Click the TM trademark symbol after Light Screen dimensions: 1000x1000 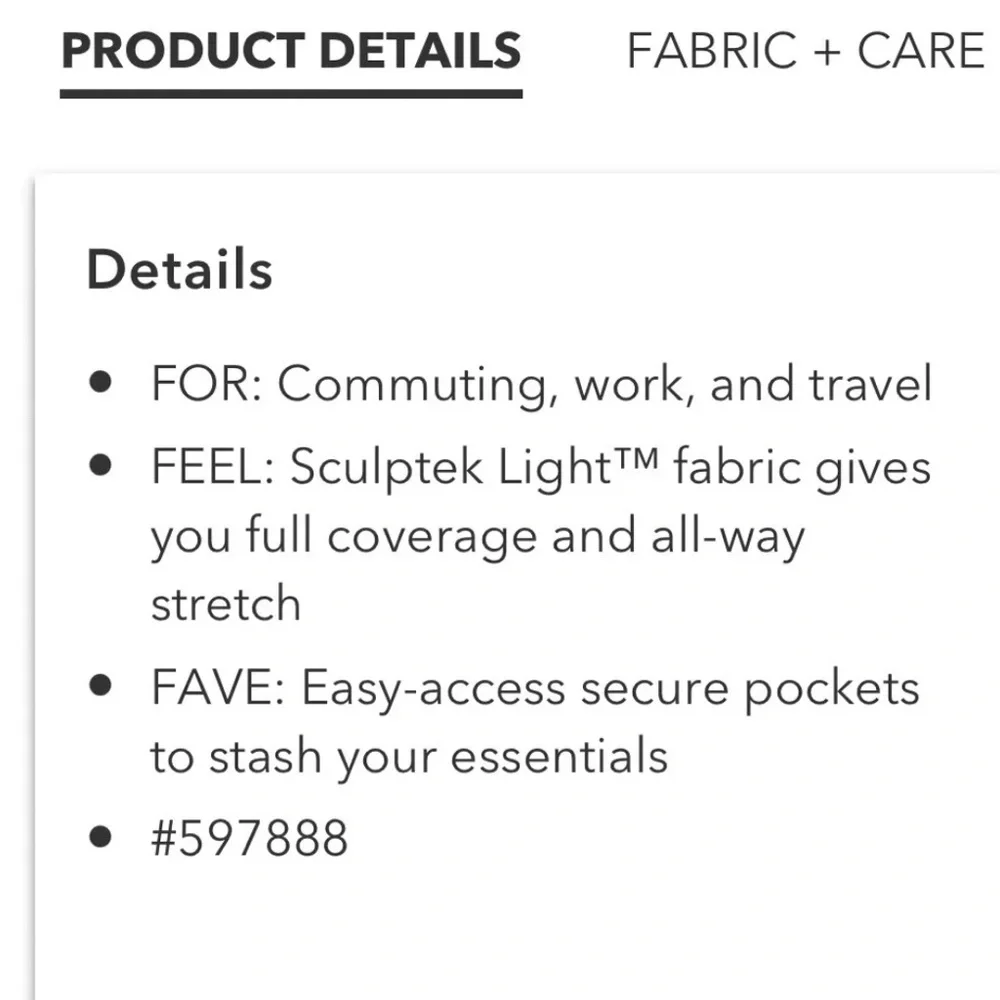[x=638, y=459]
